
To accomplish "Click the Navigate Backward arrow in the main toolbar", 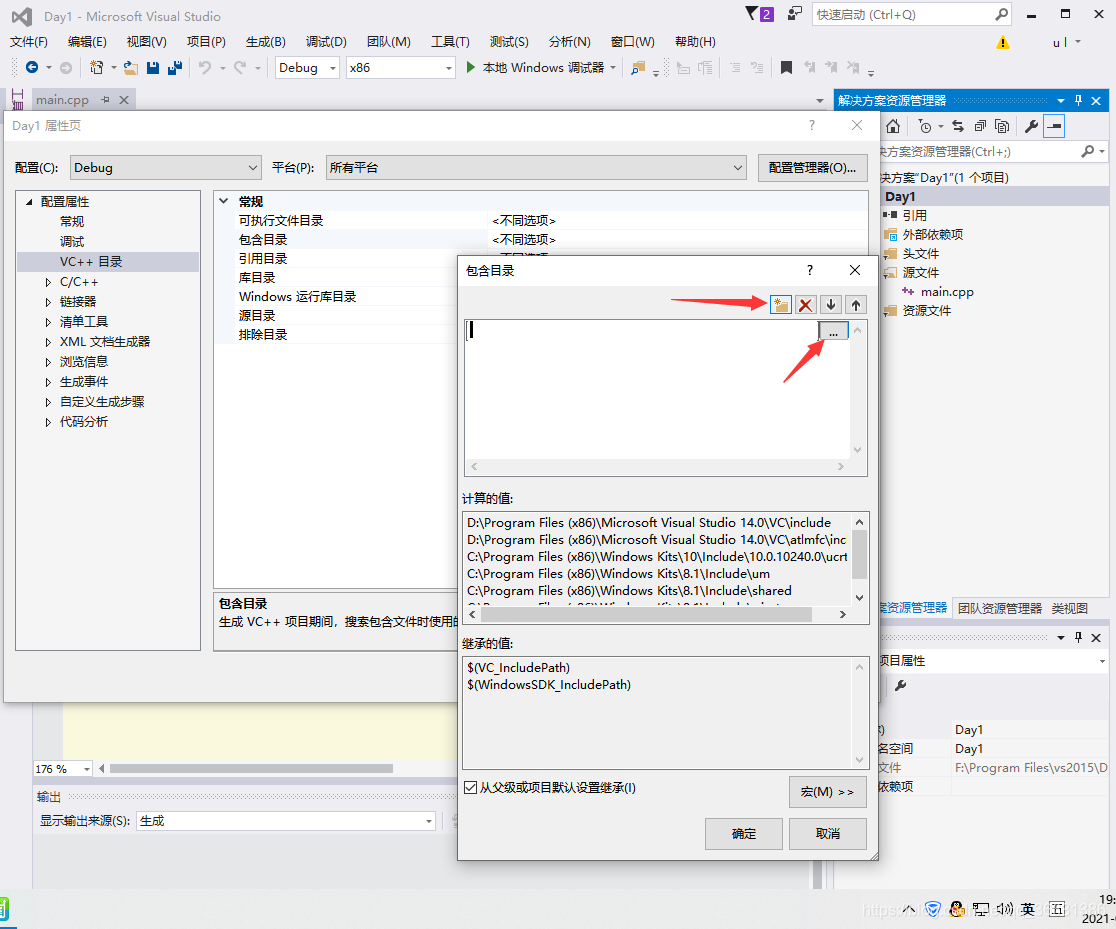I will (32, 67).
